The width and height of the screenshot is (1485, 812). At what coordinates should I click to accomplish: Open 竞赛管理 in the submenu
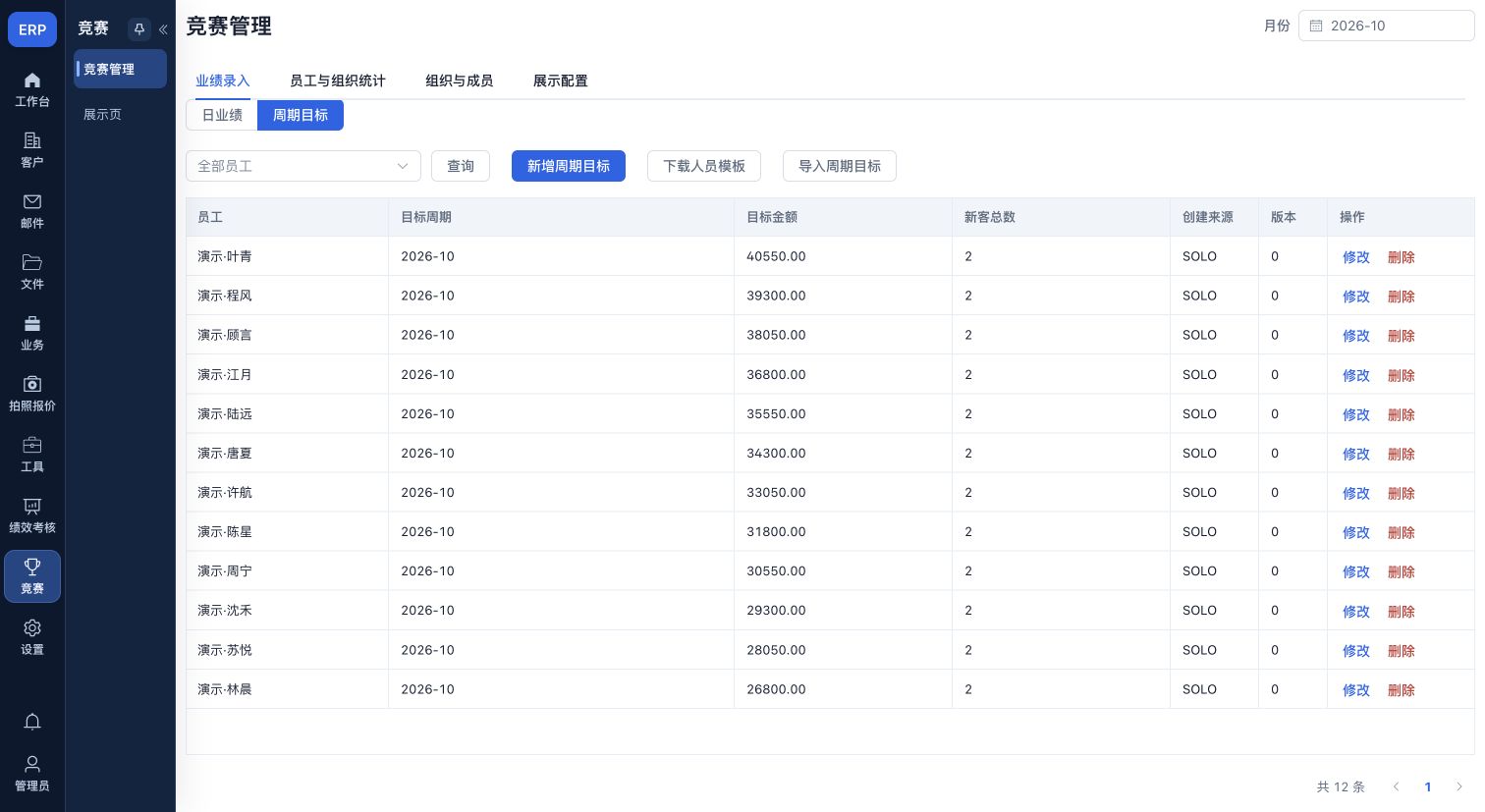[120, 69]
